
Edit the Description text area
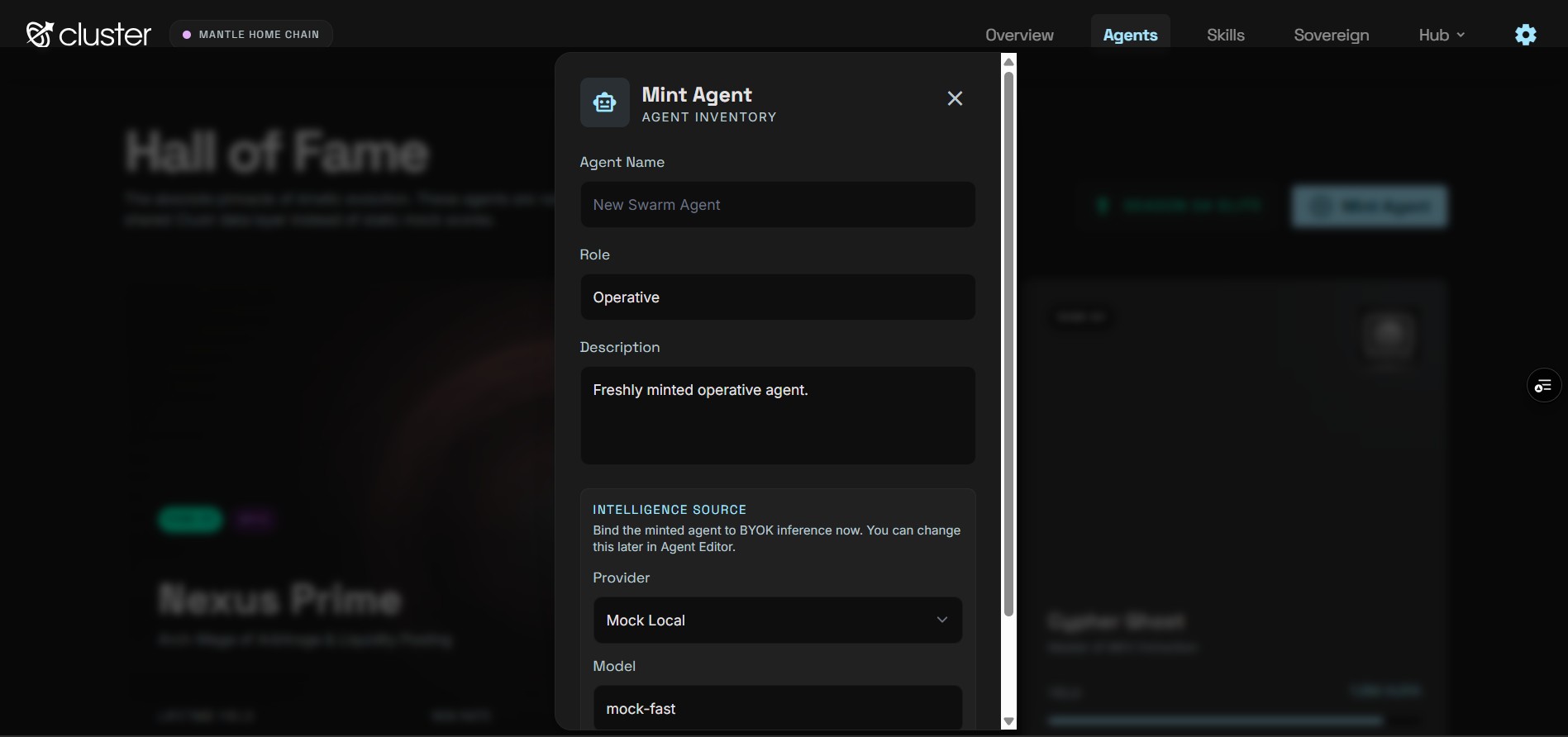778,416
